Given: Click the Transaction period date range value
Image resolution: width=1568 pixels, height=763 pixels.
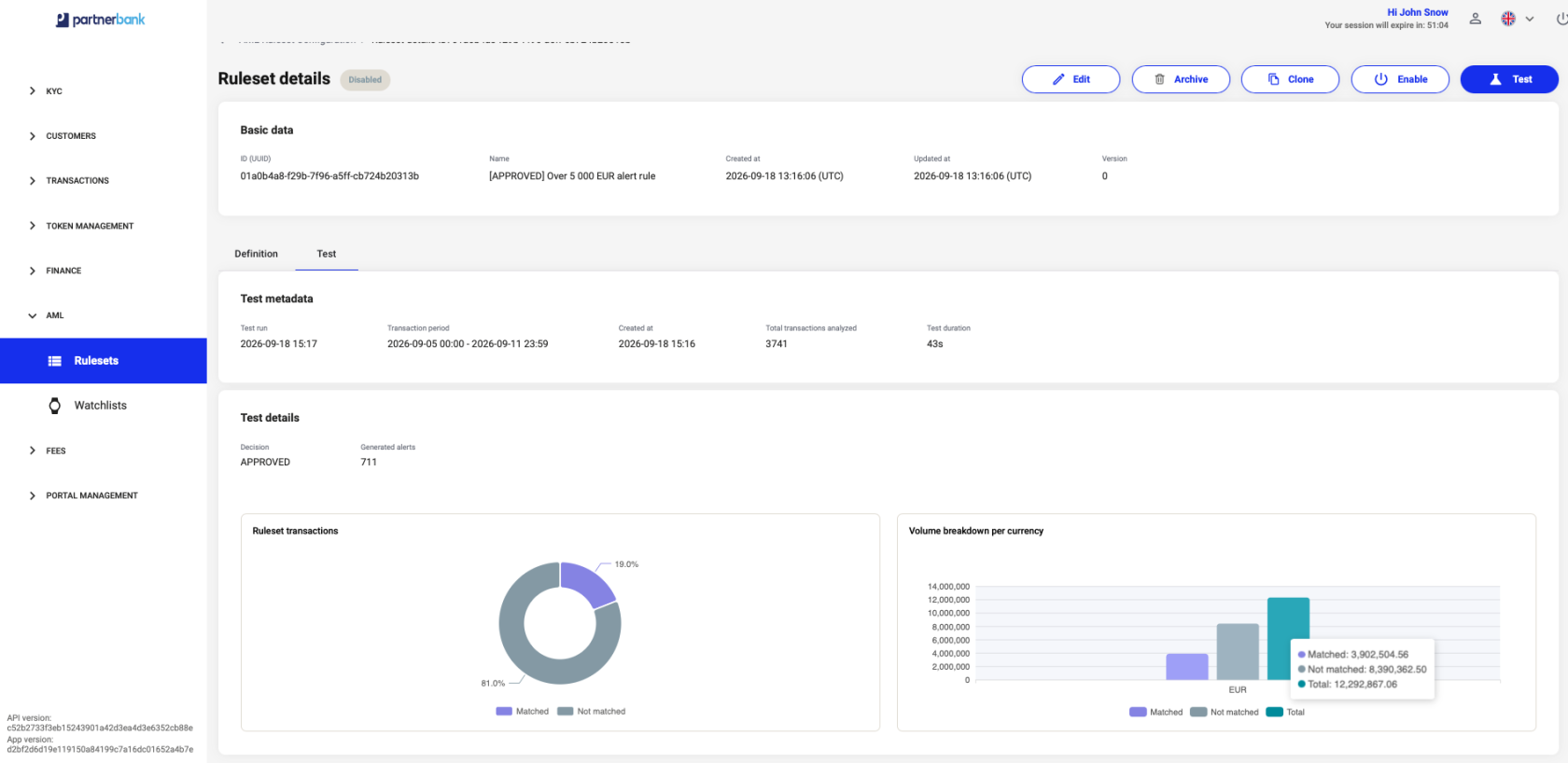Looking at the screenshot, I should click(x=468, y=344).
